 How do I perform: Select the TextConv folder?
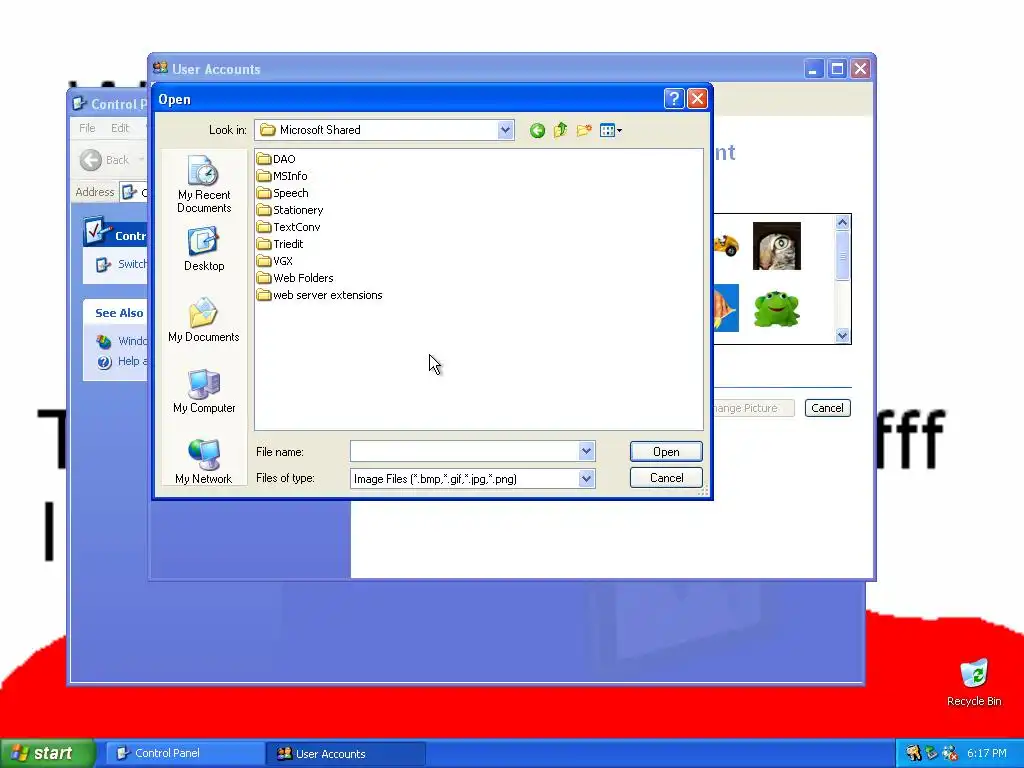tap(289, 227)
